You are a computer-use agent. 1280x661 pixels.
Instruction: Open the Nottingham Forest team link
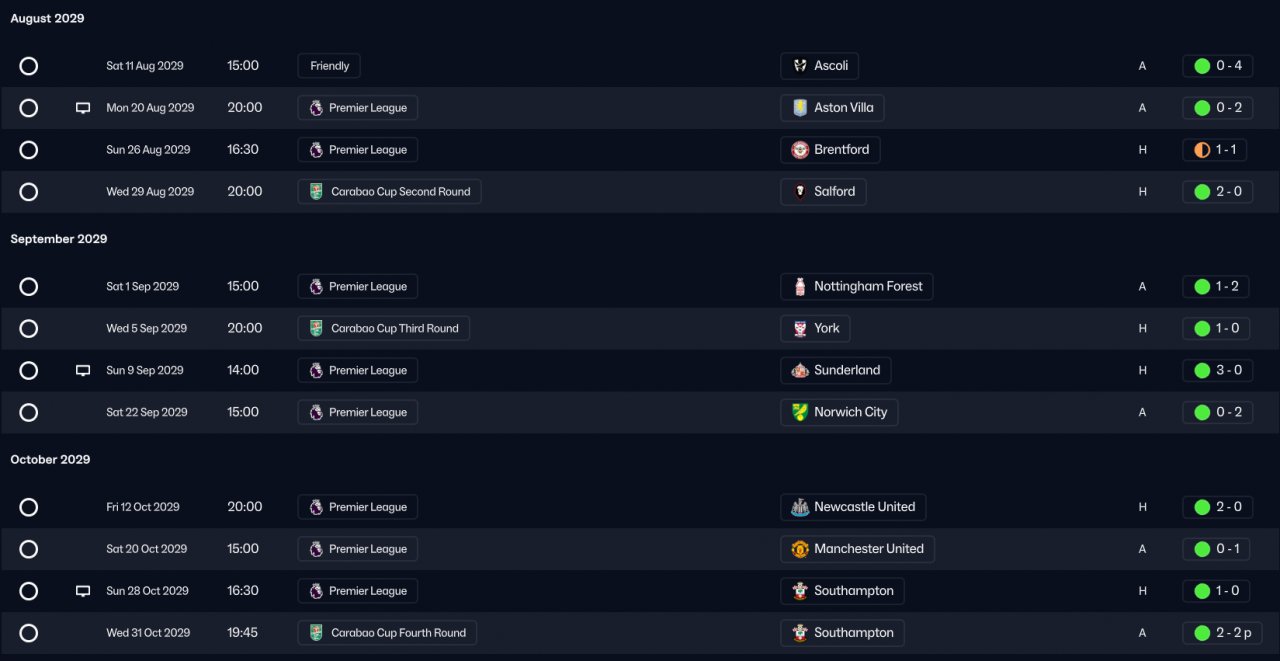856,286
